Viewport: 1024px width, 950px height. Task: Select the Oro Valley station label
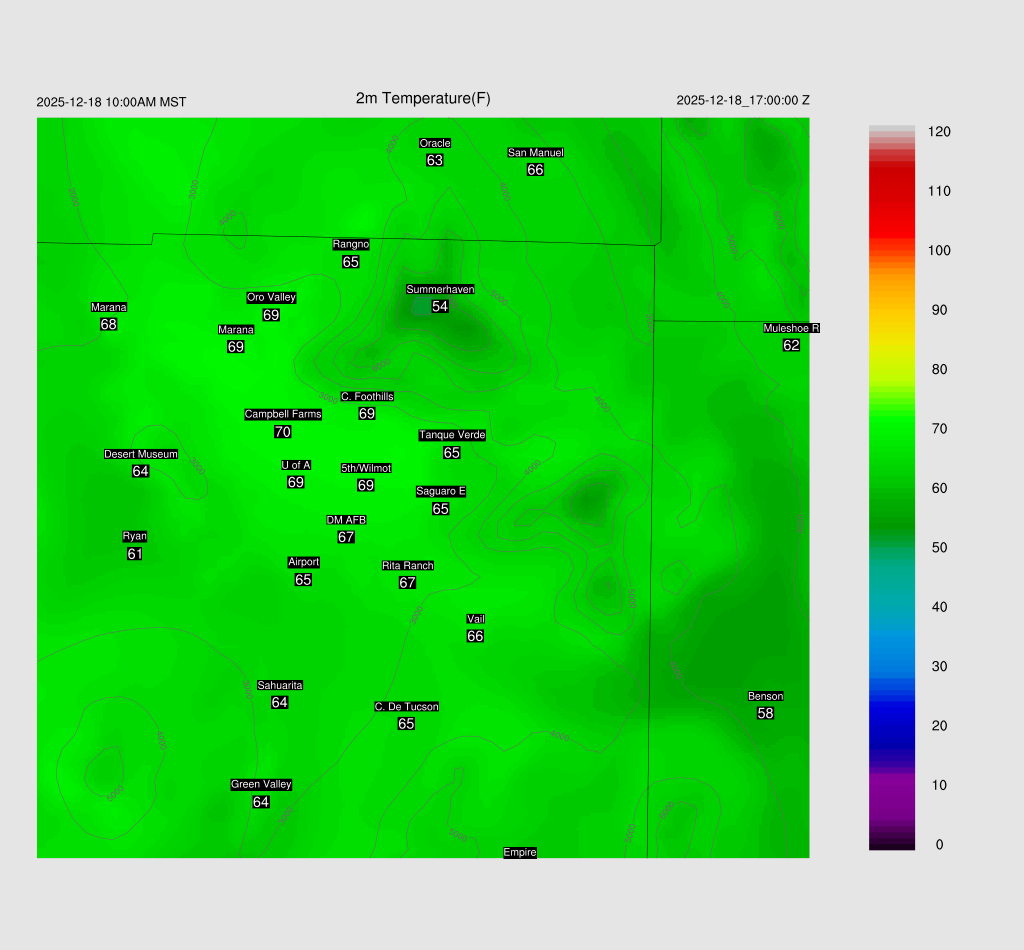click(271, 297)
